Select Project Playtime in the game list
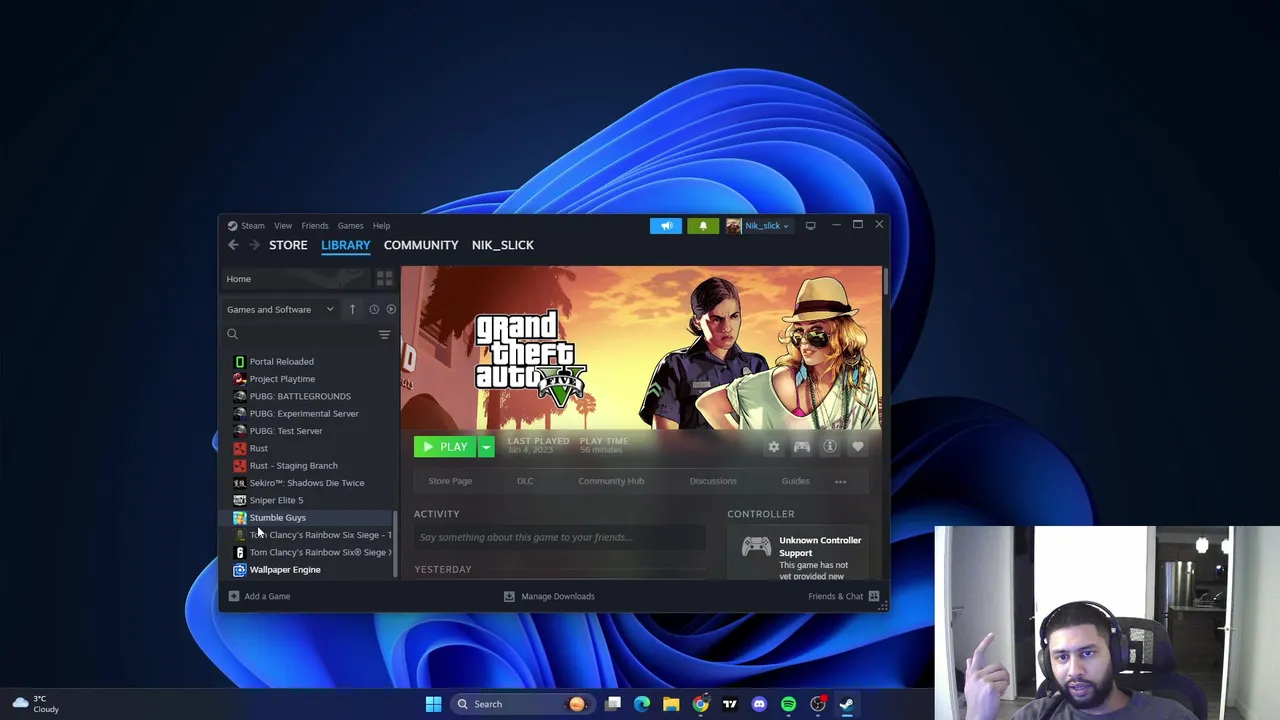This screenshot has height=720, width=1280. (282, 379)
